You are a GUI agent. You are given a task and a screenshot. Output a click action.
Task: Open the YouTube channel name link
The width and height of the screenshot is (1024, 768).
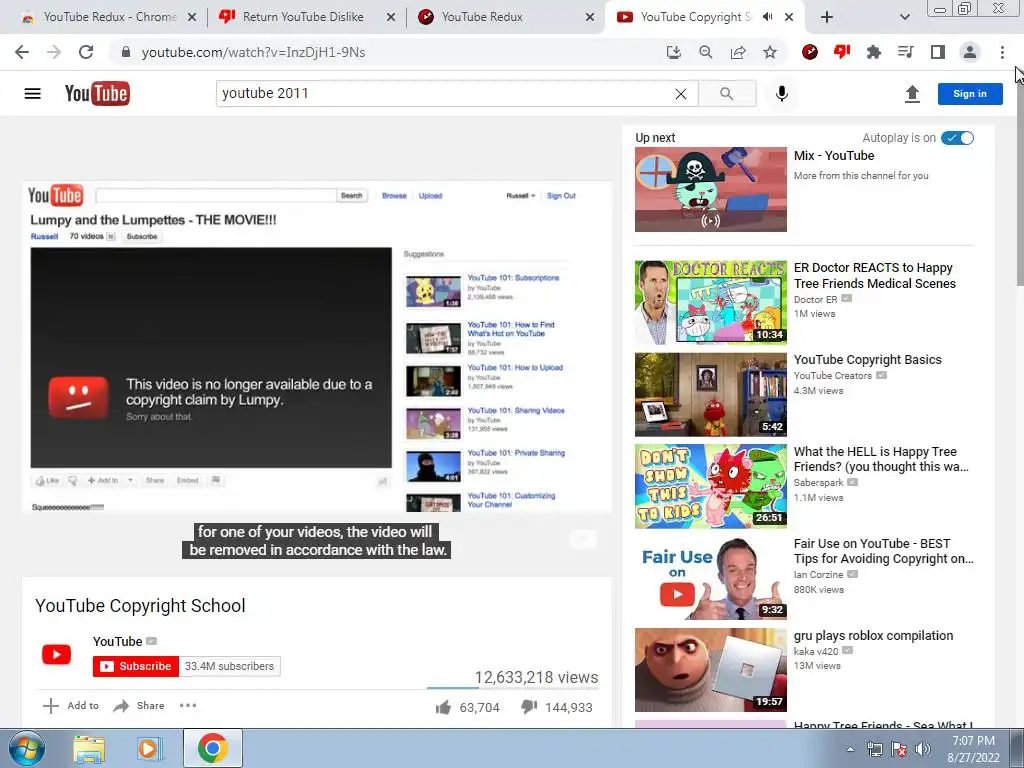(x=118, y=641)
